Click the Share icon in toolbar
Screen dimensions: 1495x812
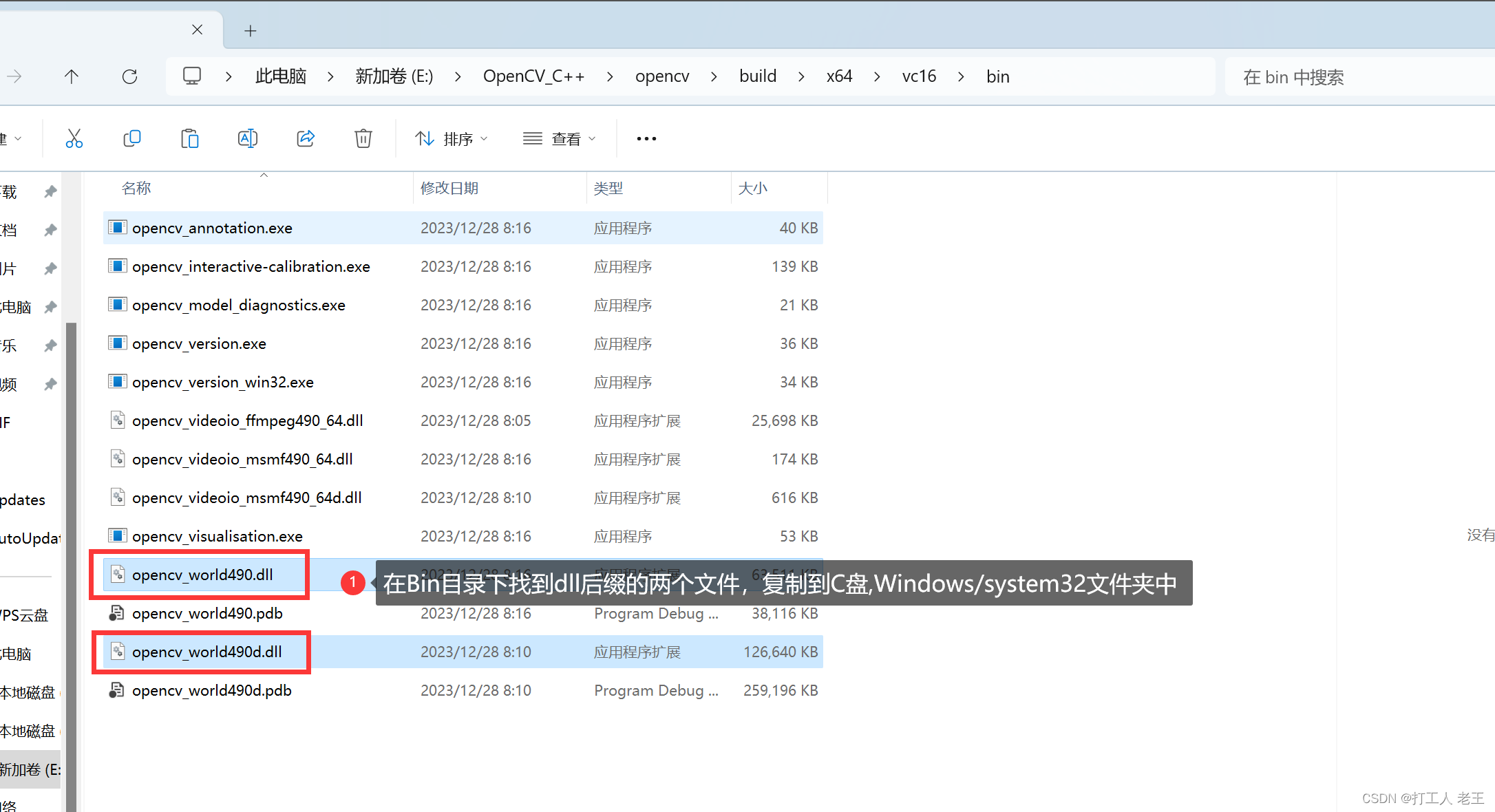[306, 138]
